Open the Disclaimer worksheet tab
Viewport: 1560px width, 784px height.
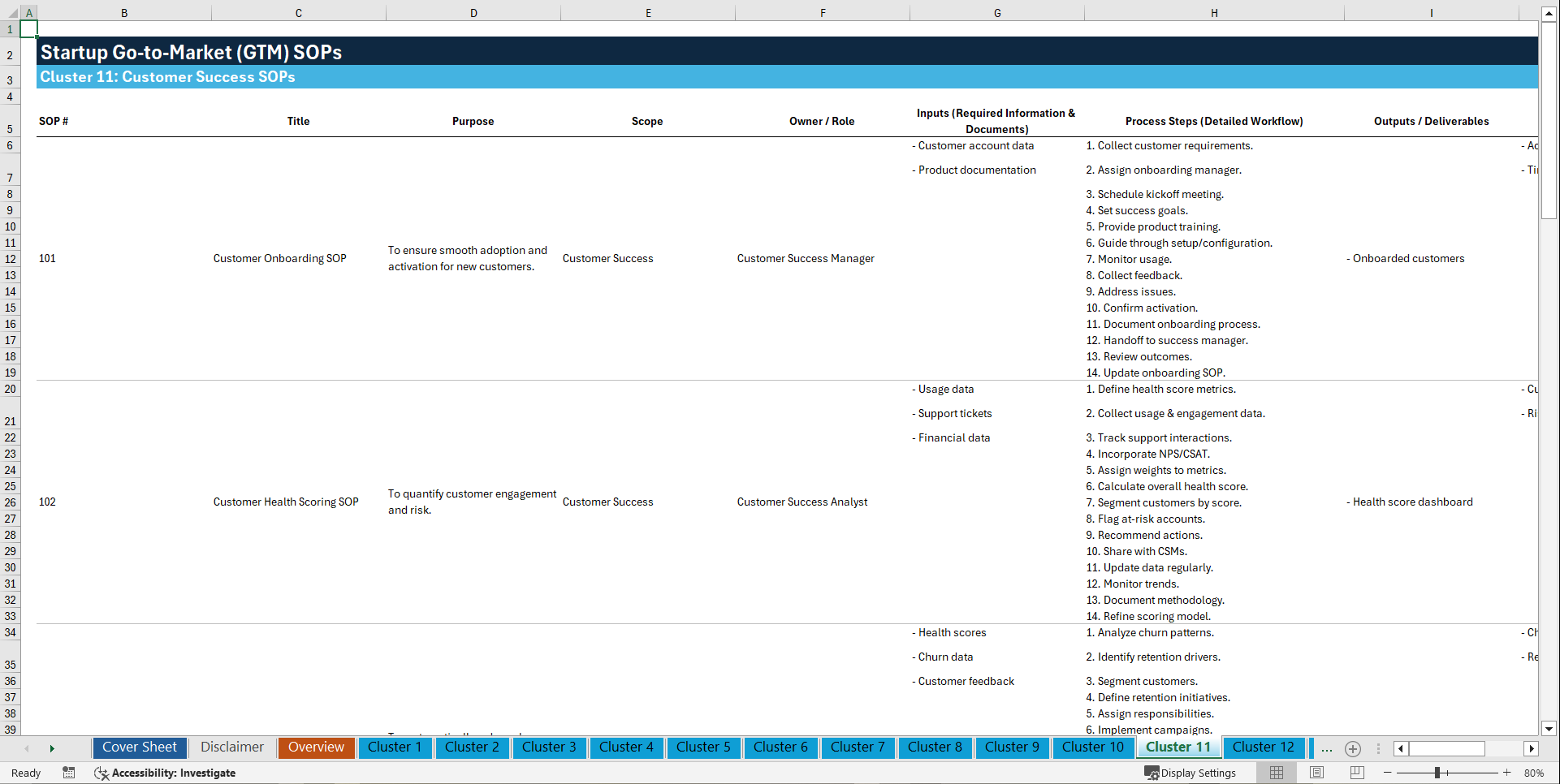tap(231, 747)
